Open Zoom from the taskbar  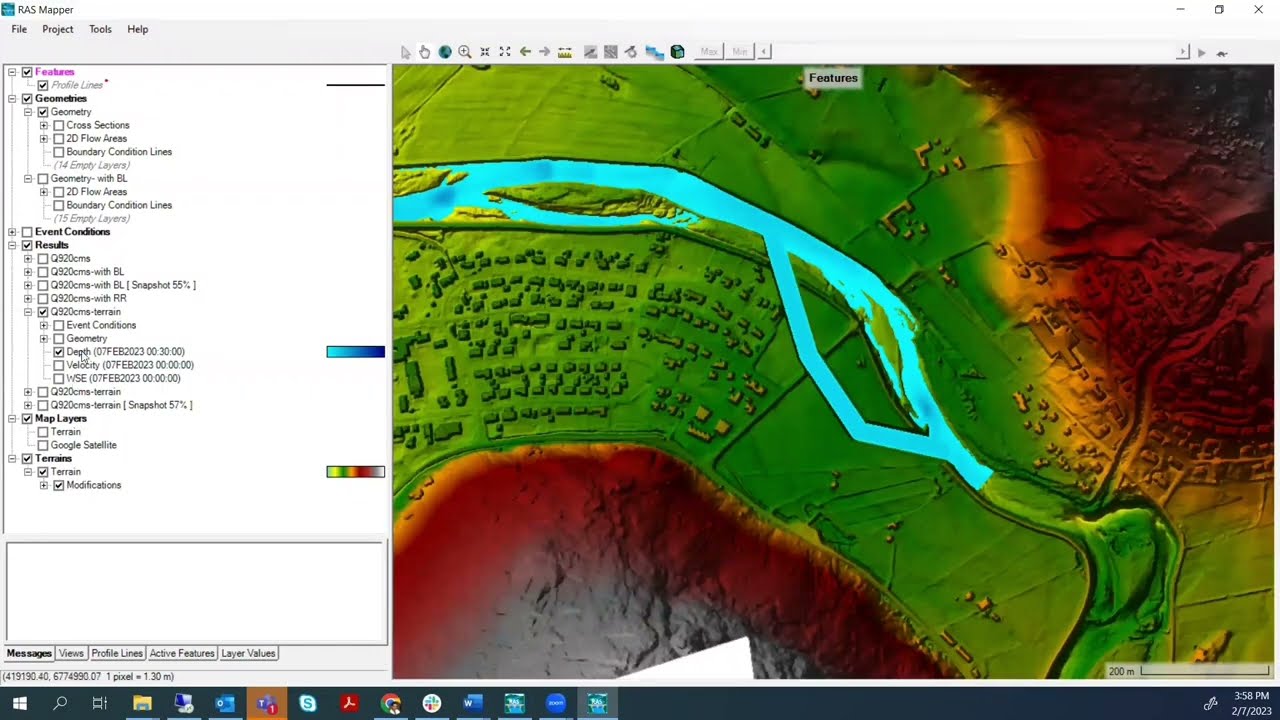pyautogui.click(x=556, y=704)
